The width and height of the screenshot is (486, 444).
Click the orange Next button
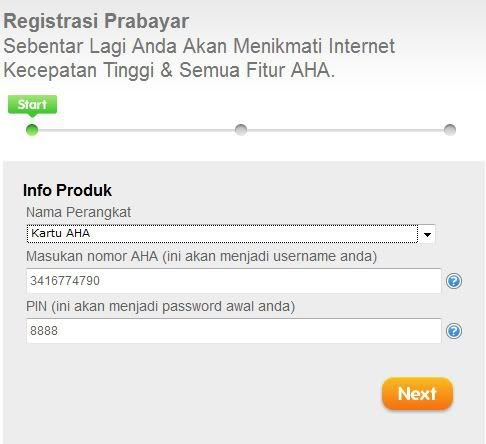coord(417,394)
